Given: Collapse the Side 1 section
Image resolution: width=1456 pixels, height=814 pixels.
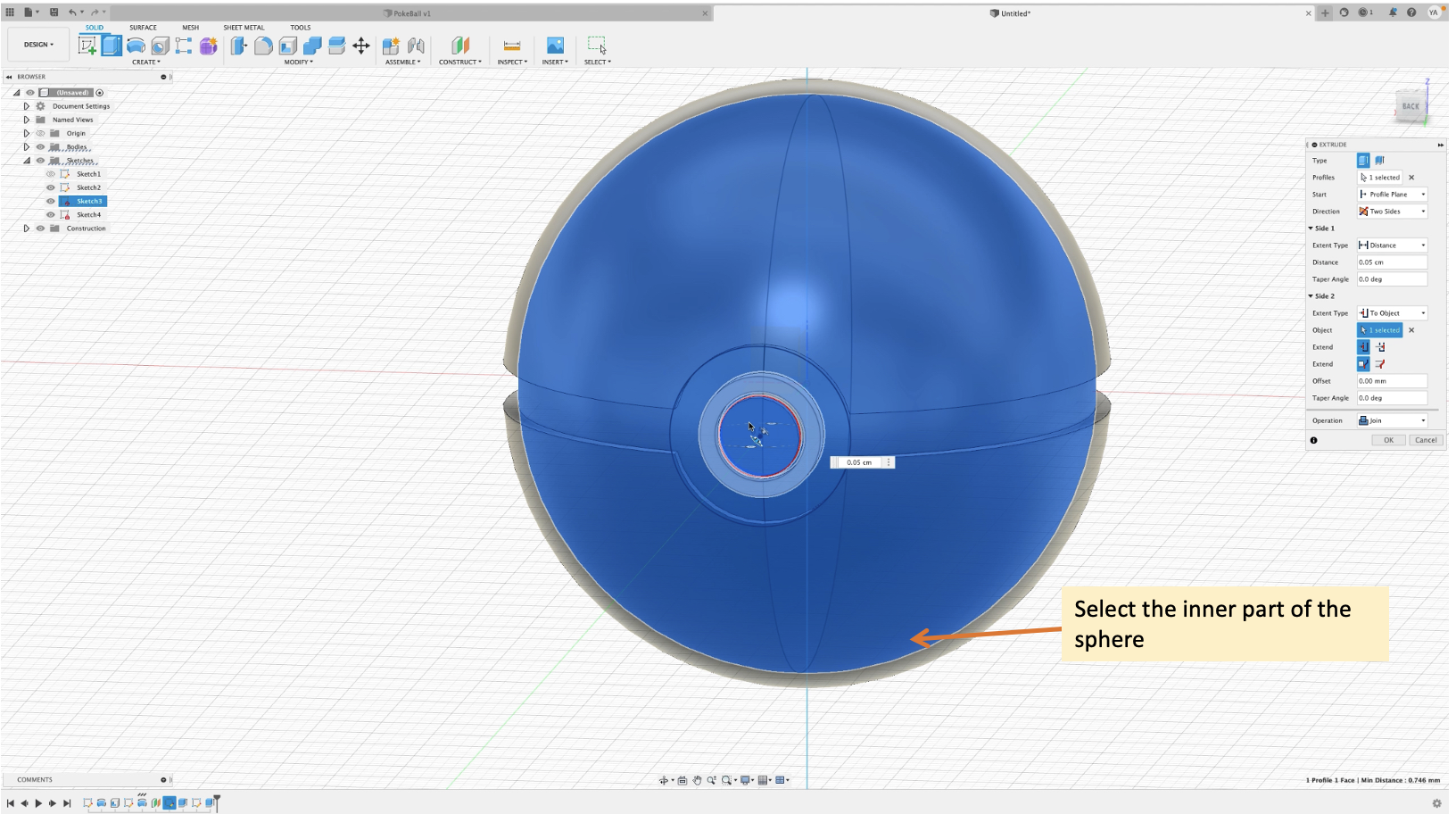Looking at the screenshot, I should [1311, 228].
